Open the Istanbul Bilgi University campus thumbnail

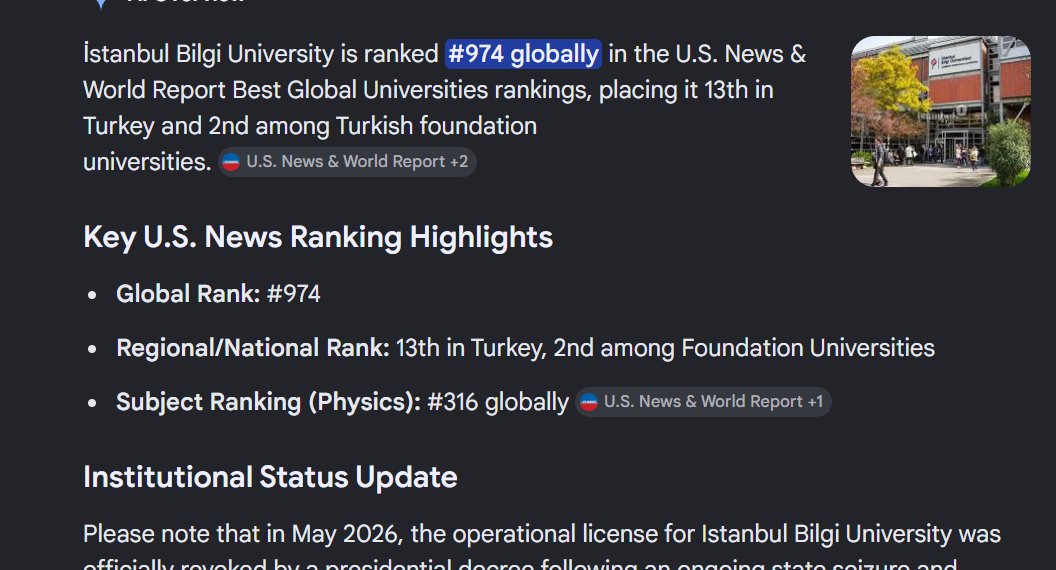(941, 111)
